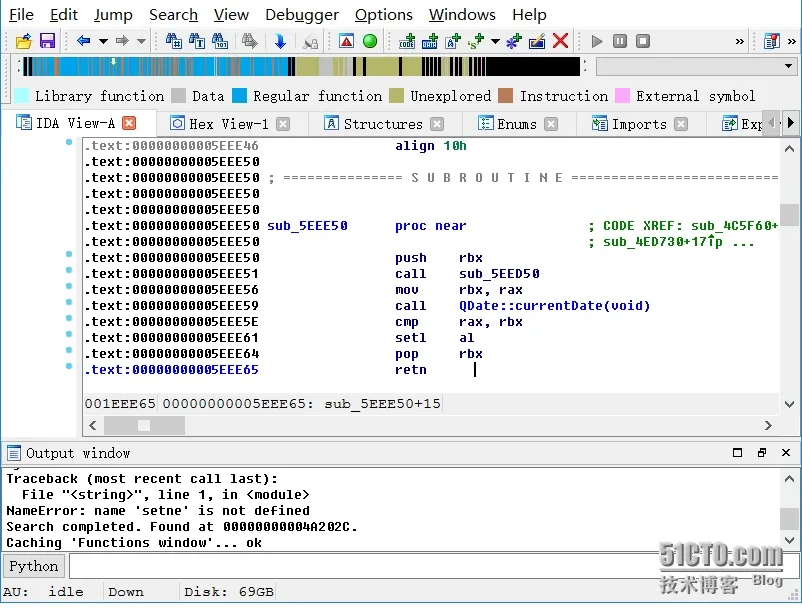Open the forward-arrow history dropdown
This screenshot has height=613, width=802.
point(142,41)
